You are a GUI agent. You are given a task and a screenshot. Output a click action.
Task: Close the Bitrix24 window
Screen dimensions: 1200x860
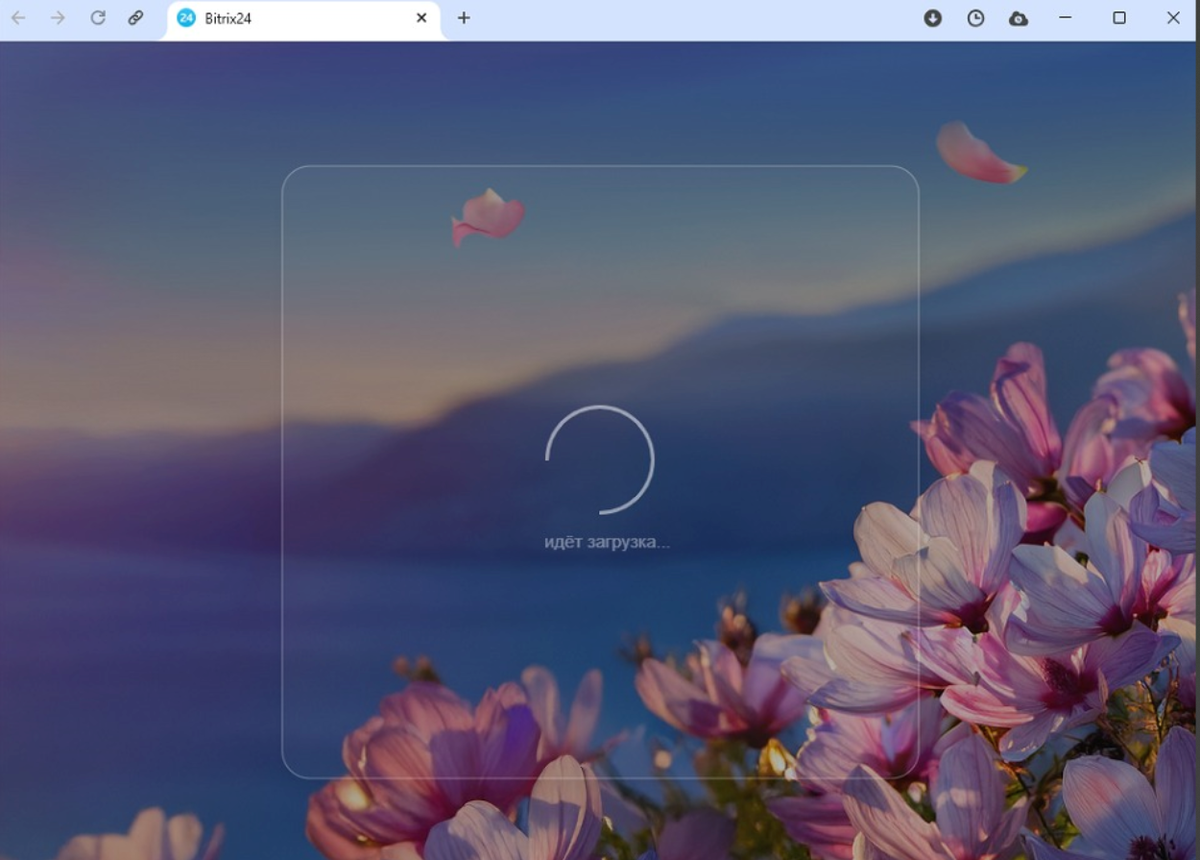pos(1174,18)
